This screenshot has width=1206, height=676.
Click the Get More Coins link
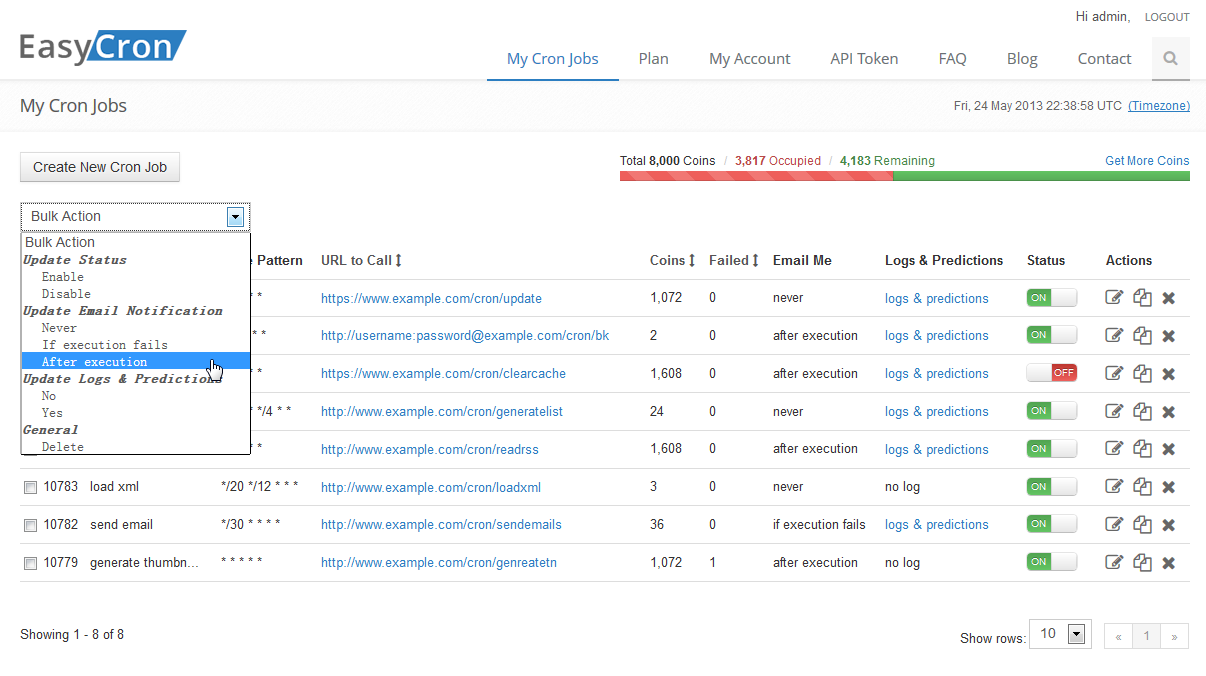pos(1147,160)
